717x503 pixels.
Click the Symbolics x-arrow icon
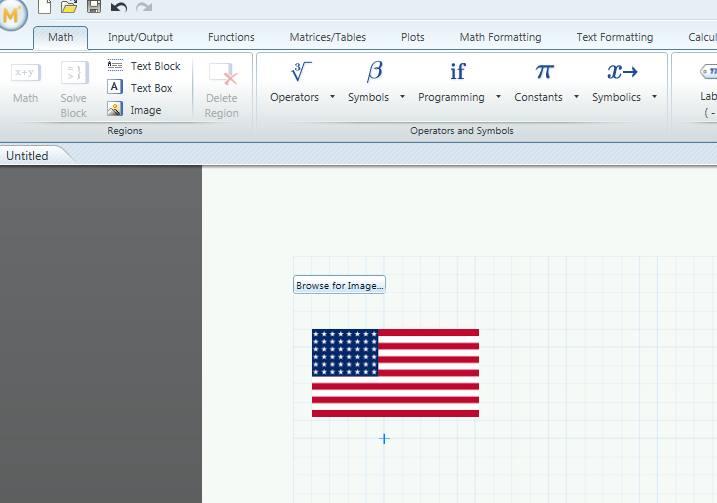coord(622,72)
